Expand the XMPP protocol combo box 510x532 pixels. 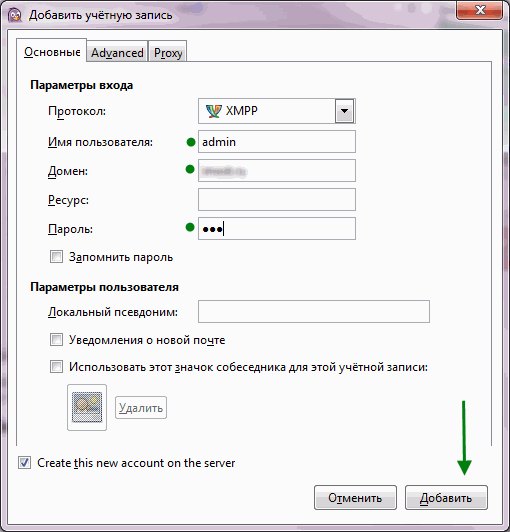(277, 111)
